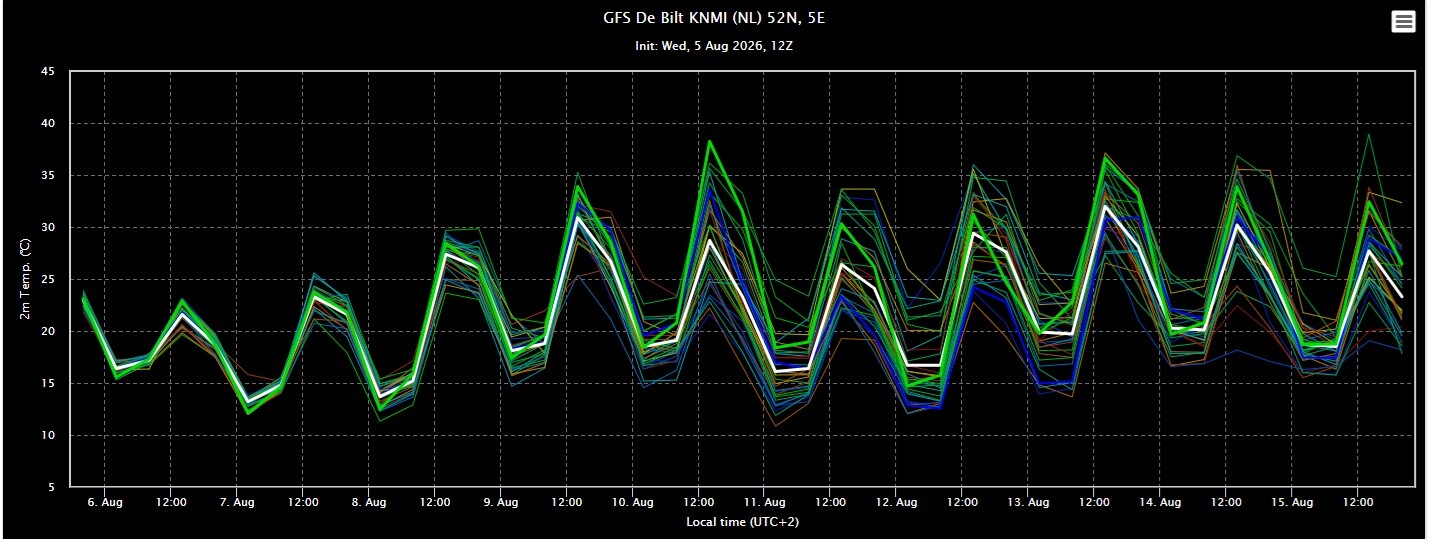Click the '13. Aug' x-axis label
Viewport: 1431px width, 539px height.
1029,502
